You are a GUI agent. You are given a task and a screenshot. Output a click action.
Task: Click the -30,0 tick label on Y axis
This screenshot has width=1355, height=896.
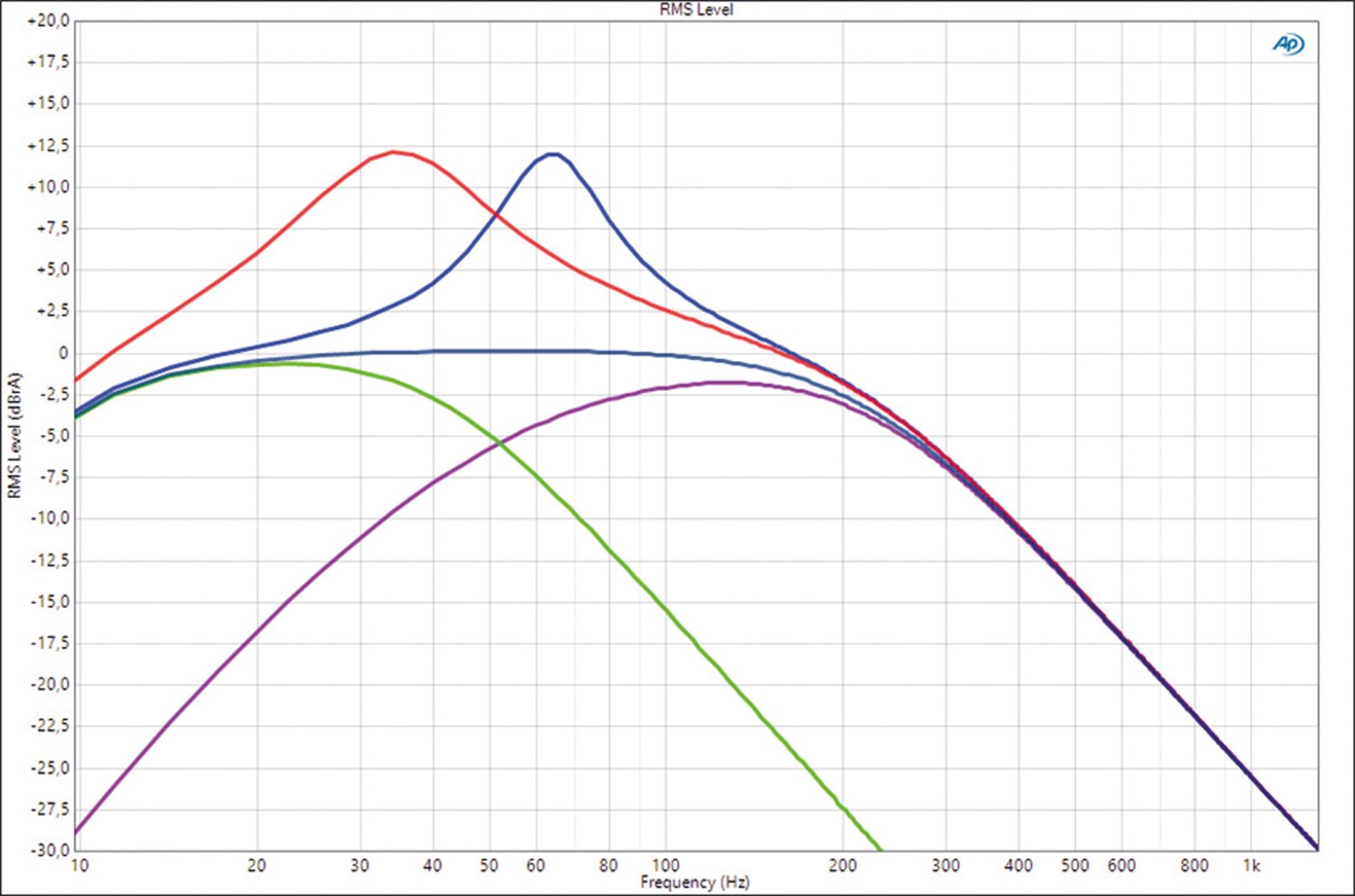coord(48,850)
